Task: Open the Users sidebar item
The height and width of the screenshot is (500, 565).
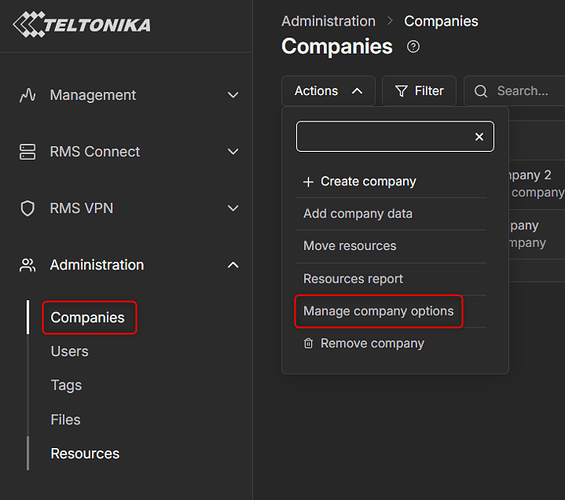Action: 70,351
